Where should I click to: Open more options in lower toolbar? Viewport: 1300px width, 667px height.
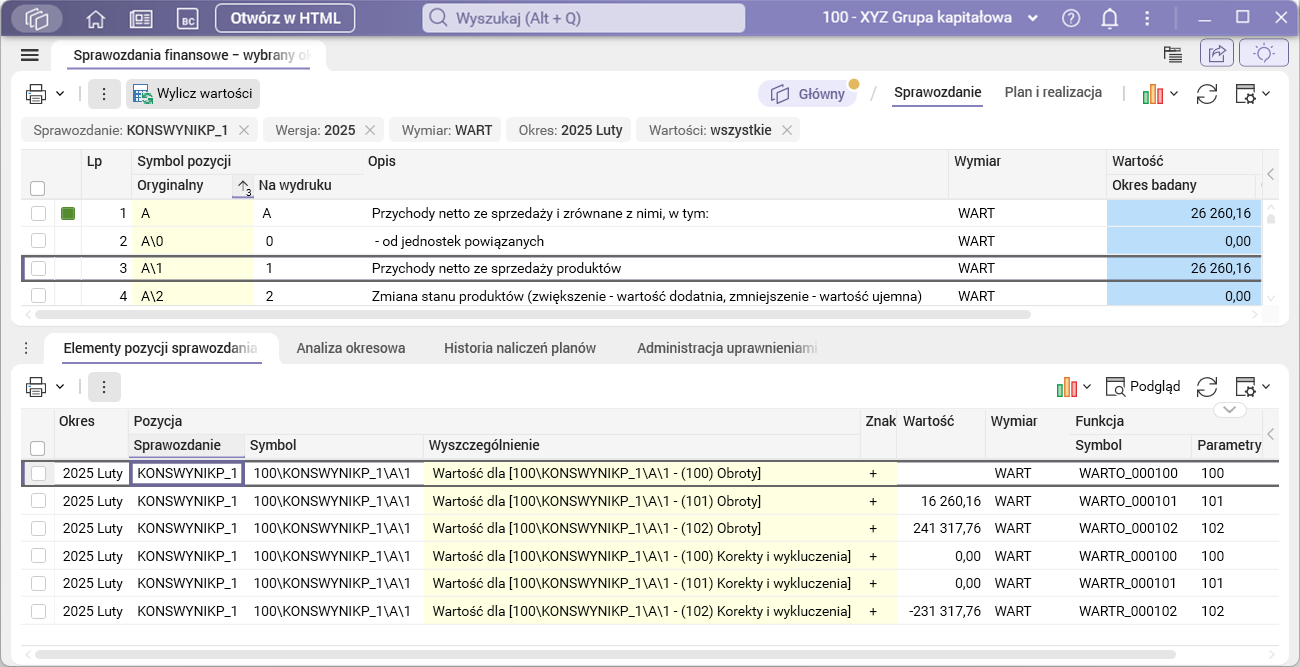pyautogui.click(x=104, y=387)
